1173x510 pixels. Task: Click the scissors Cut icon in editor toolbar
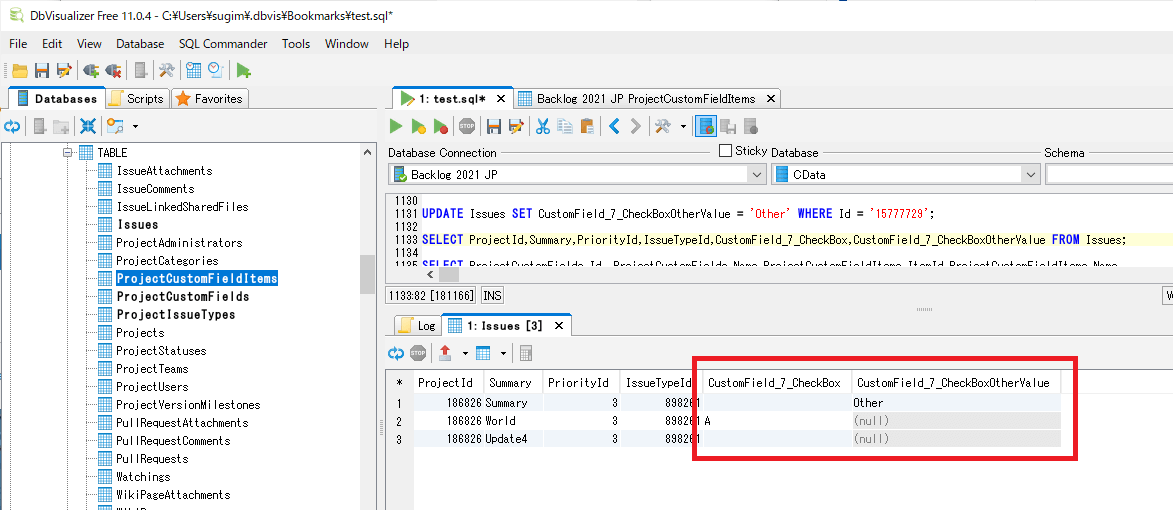[543, 126]
